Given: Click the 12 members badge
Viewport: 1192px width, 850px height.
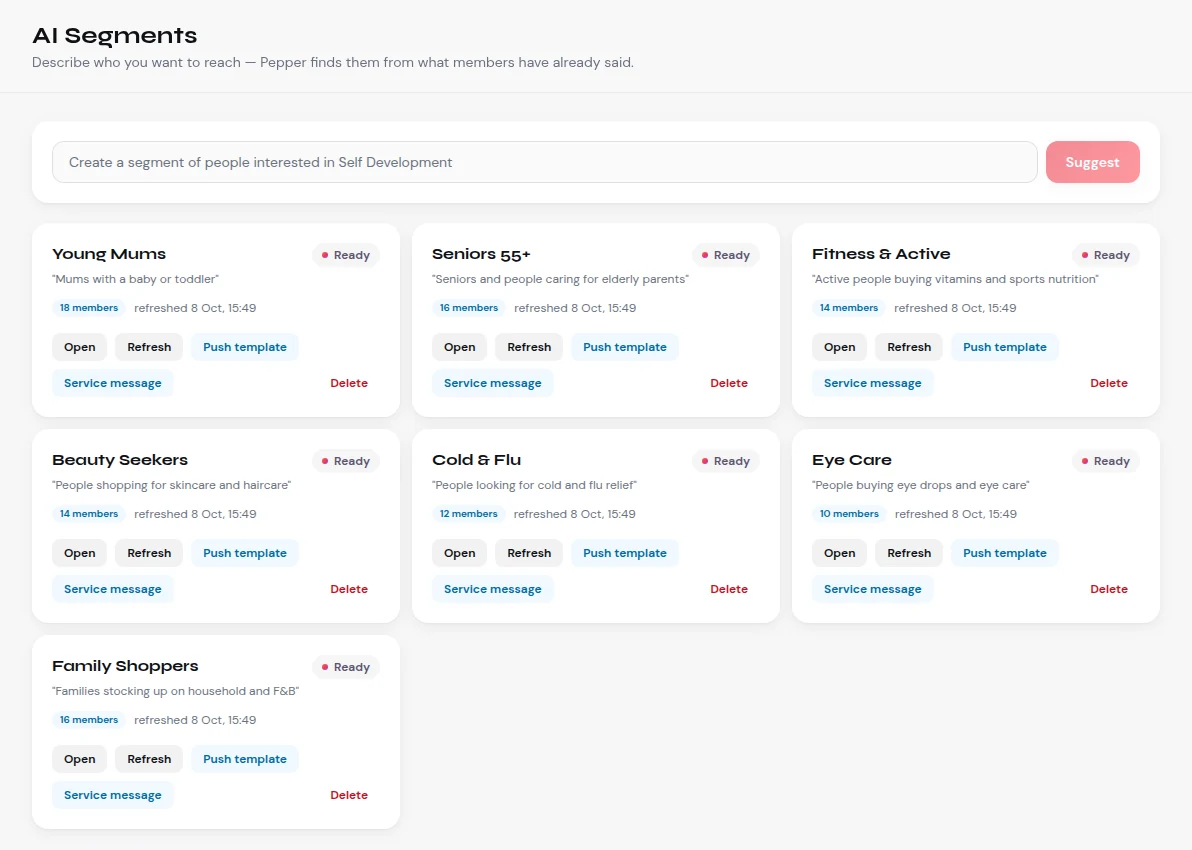Looking at the screenshot, I should (x=468, y=514).
